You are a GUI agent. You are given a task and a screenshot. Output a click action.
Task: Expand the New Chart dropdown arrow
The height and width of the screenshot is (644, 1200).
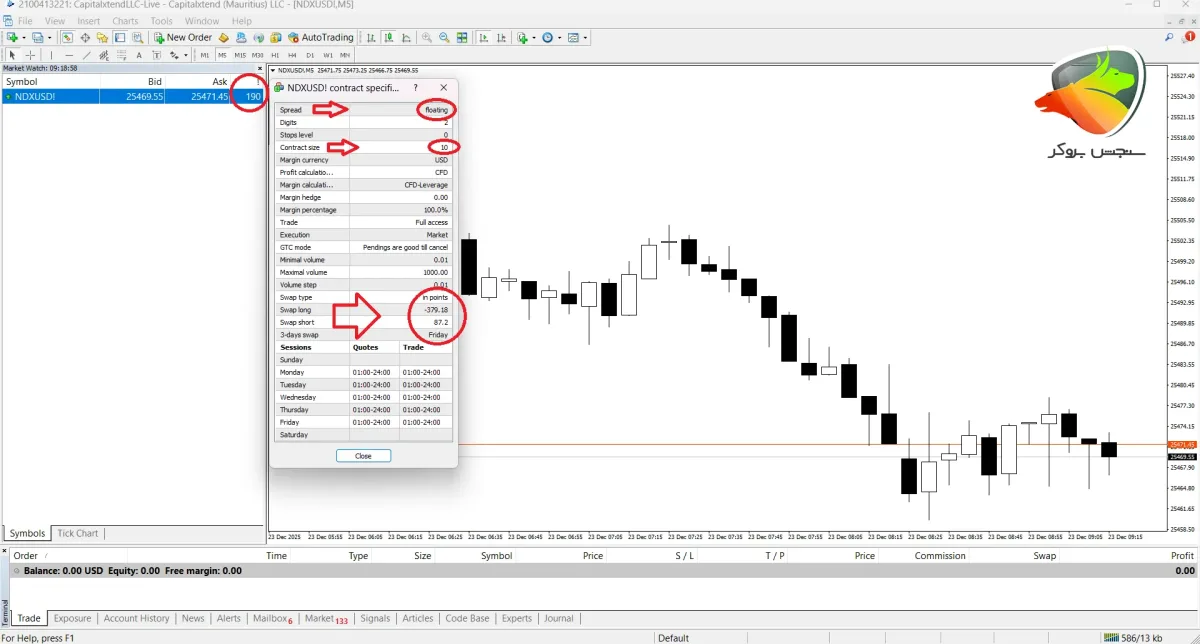click(24, 37)
